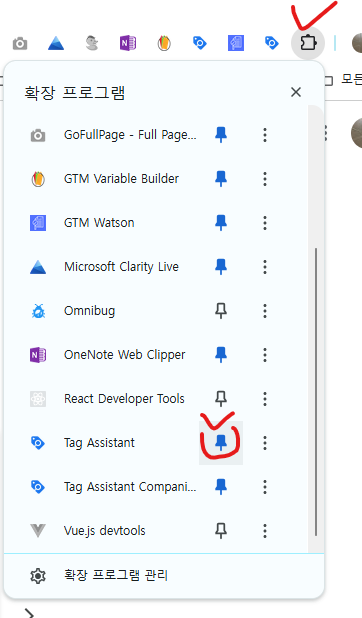
Task: Toggle the Tag Assistant pin
Action: click(x=221, y=443)
